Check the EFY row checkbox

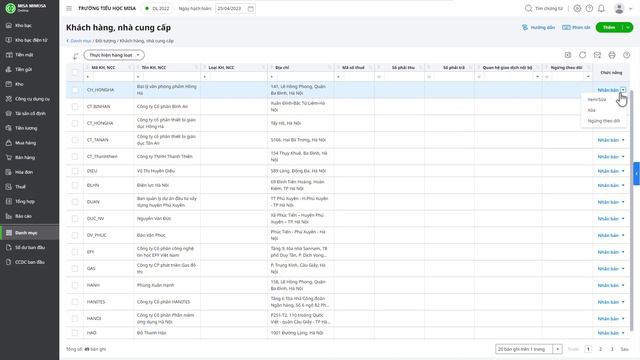pyautogui.click(x=75, y=252)
